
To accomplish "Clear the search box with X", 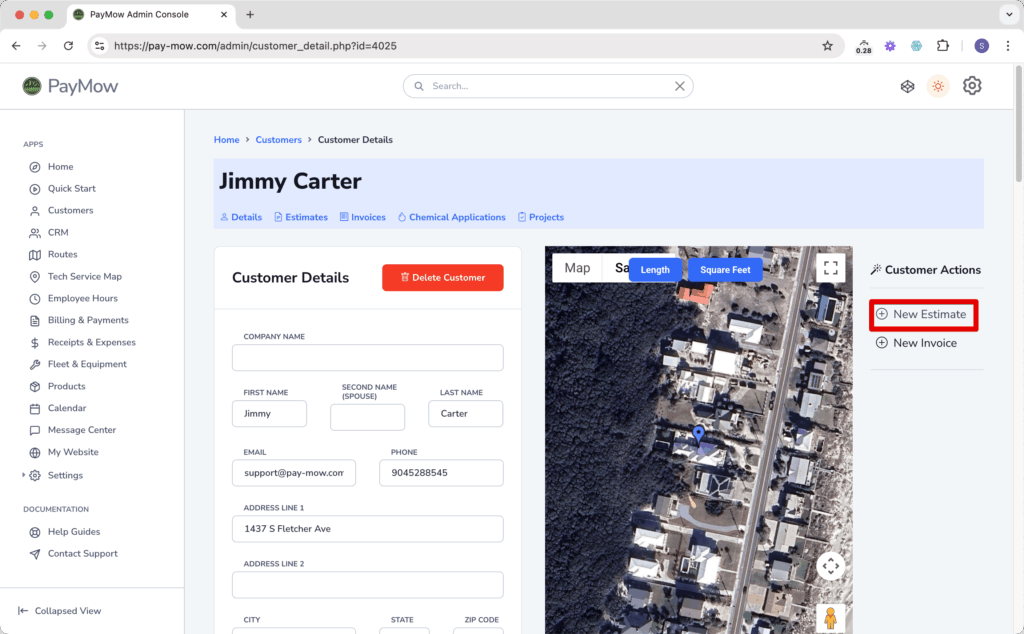I will point(680,86).
